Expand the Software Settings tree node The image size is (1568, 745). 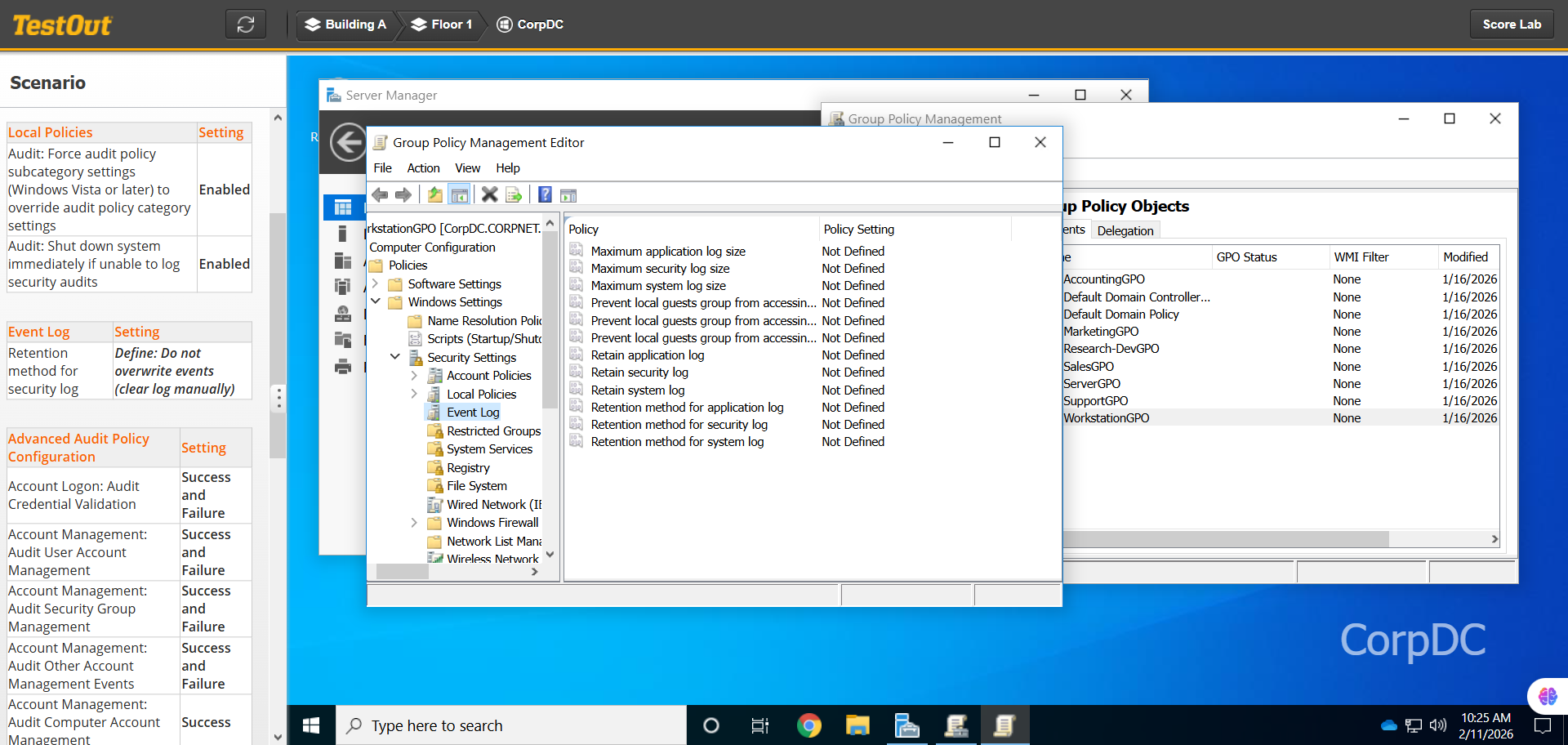[375, 284]
